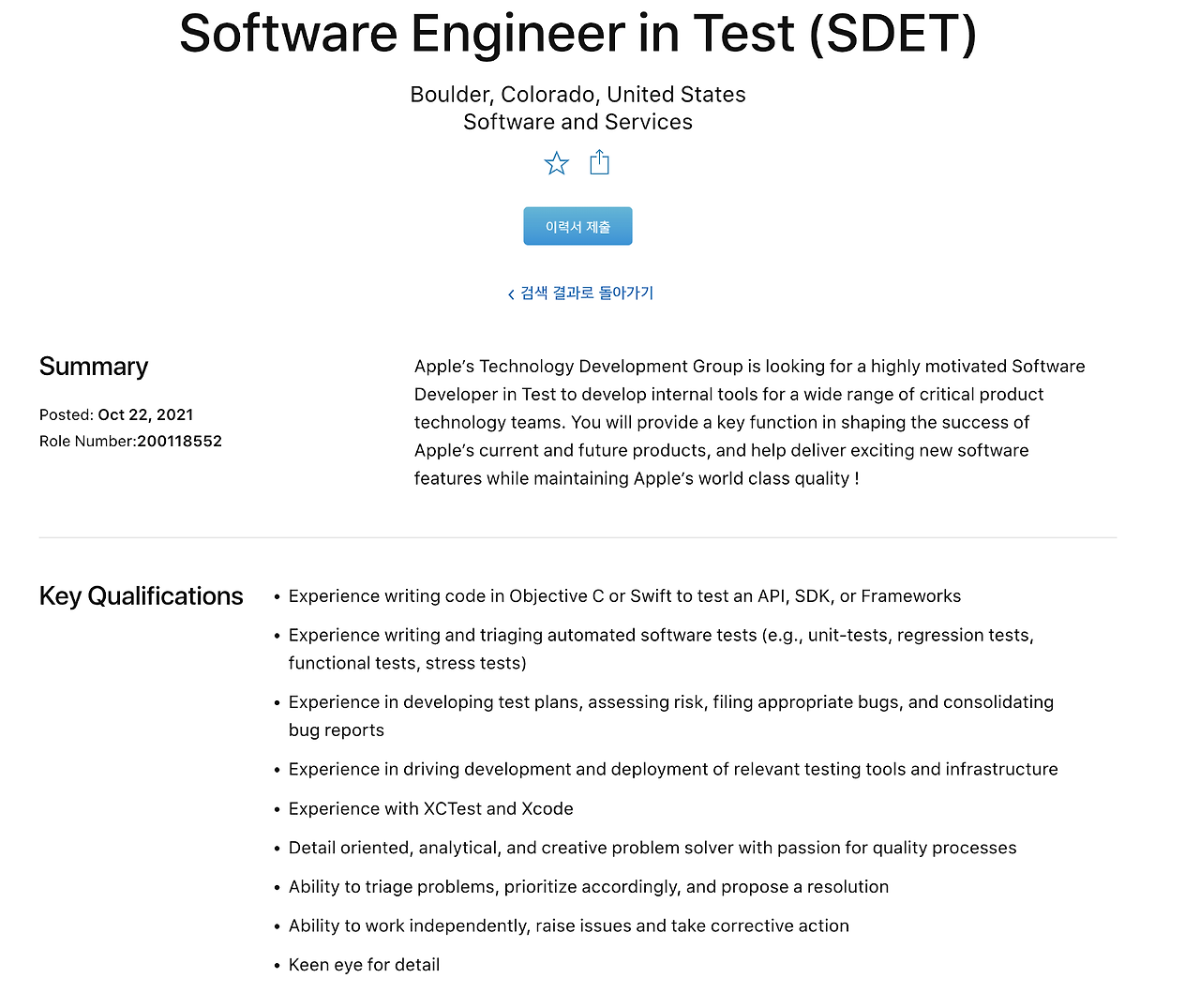Viewport: 1200px width, 1008px height.
Task: Click the developing test plans qualification bullet
Action: (x=671, y=716)
